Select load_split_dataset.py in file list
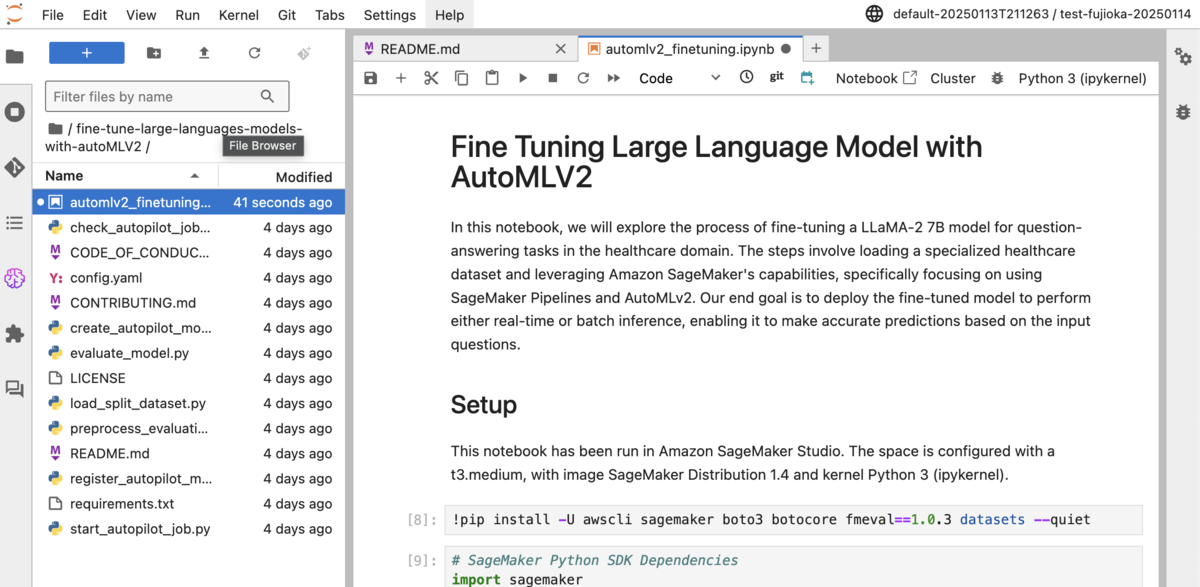 click(x=189, y=403)
